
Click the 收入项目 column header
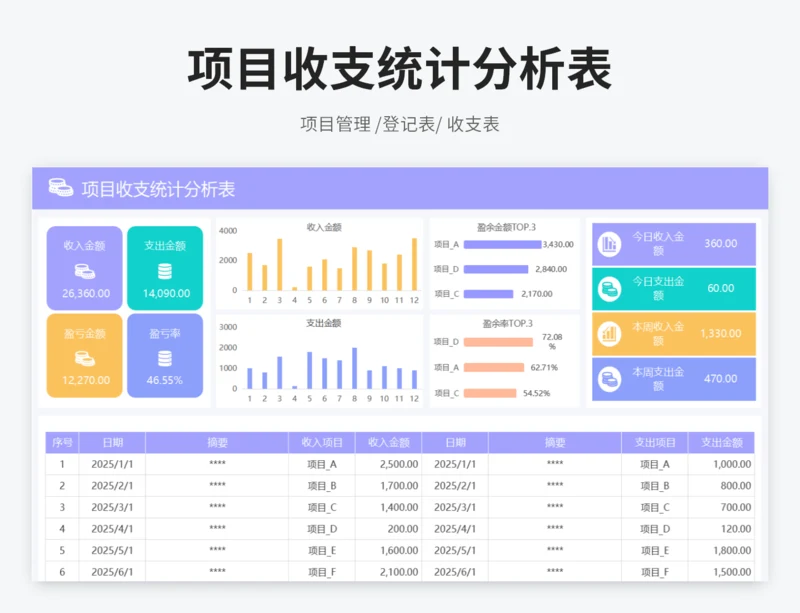[x=322, y=443]
